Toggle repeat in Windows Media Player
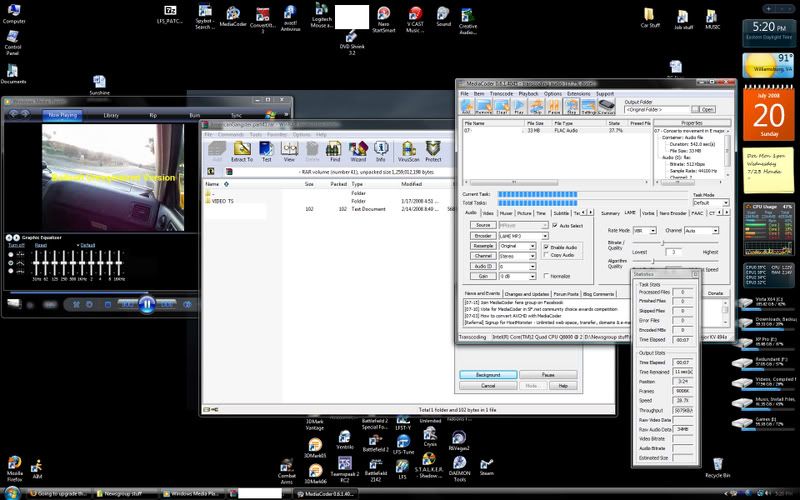The image size is (800, 500). [x=89, y=305]
